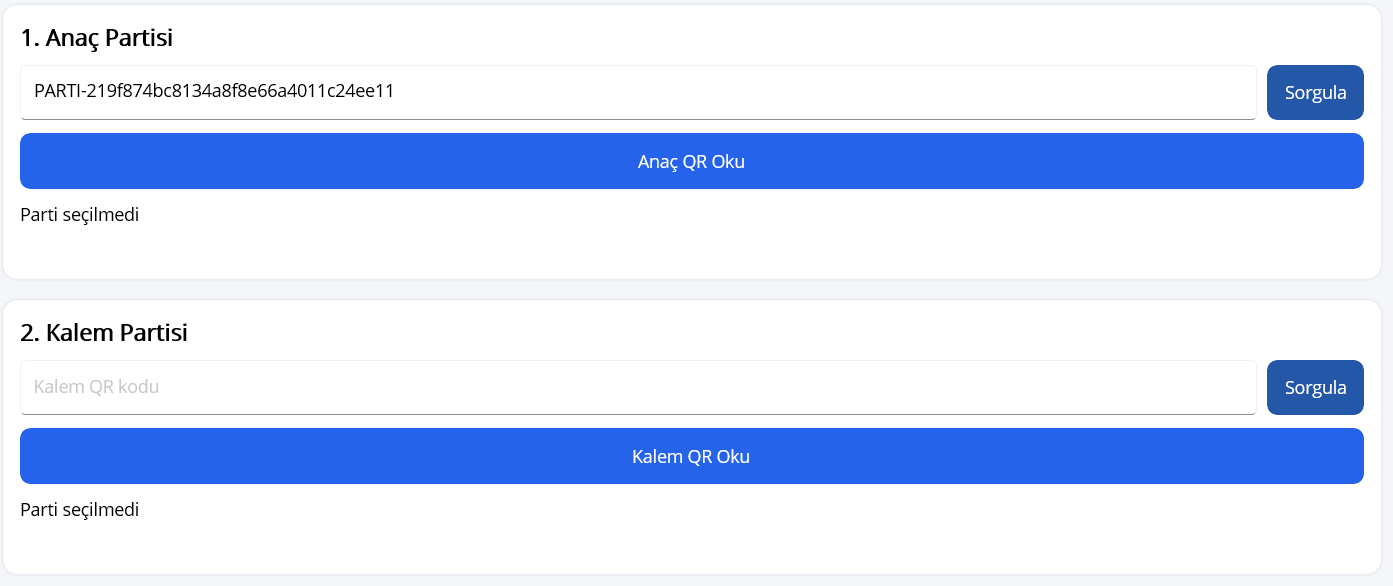Select the '2. Kalem Partisi' heading

pyautogui.click(x=104, y=333)
